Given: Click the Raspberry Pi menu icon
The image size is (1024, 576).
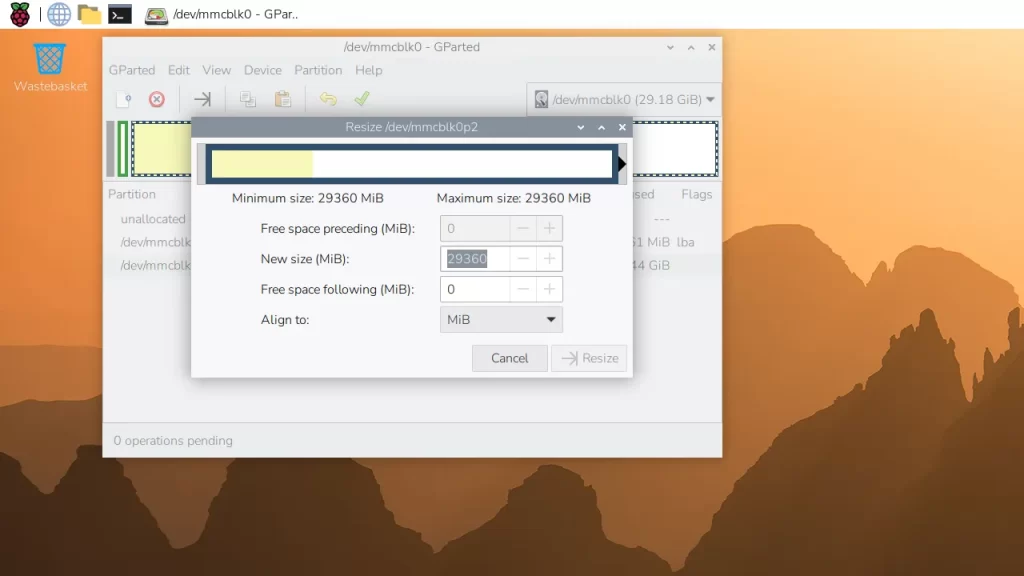Looking at the screenshot, I should point(19,14).
